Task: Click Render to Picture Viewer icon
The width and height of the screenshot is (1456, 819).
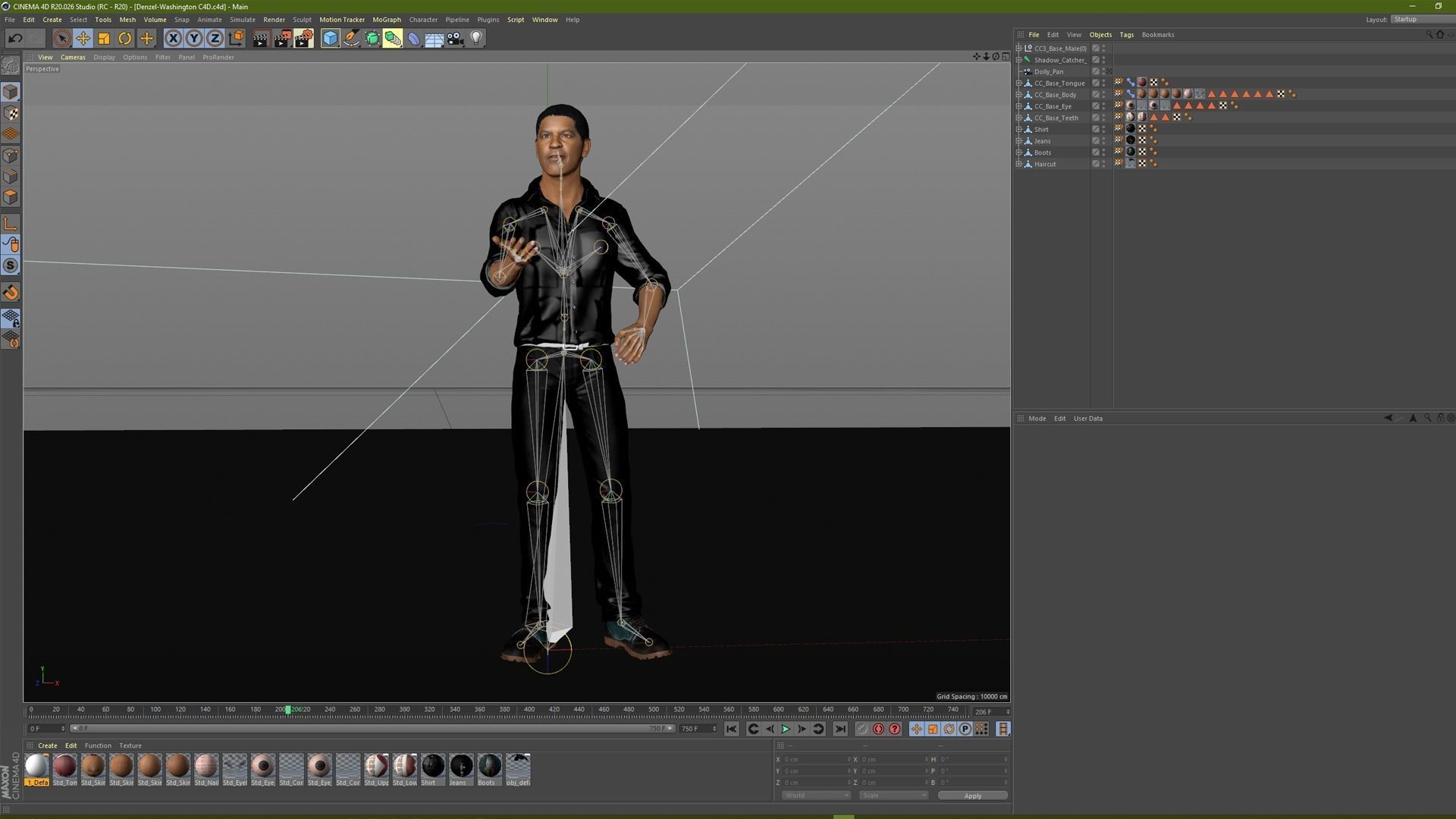Action: point(281,38)
